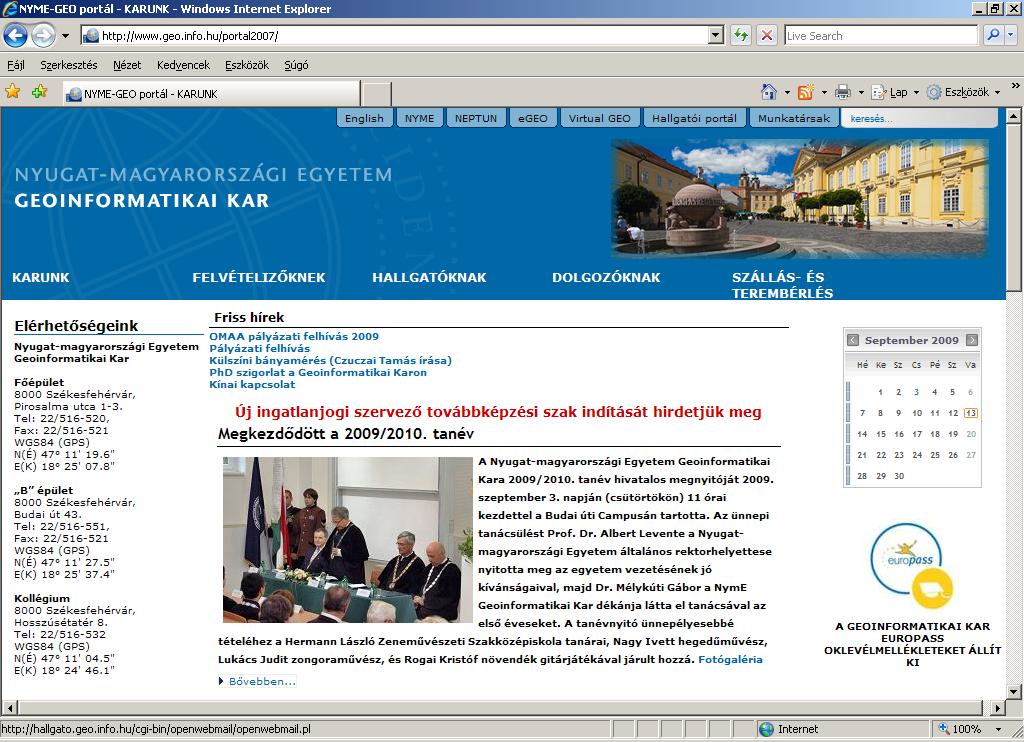Image resolution: width=1024 pixels, height=742 pixels.
Task: Click the Munkatársak button
Action: (794, 118)
